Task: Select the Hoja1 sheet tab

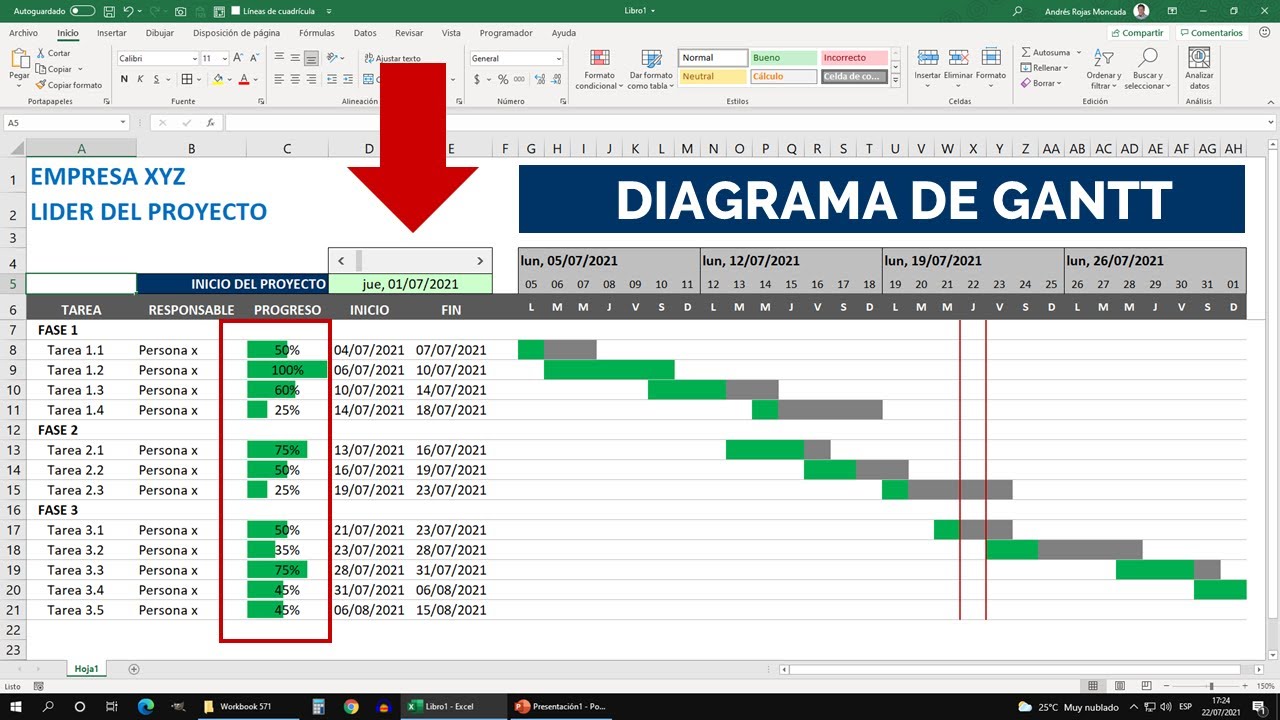Action: click(86, 669)
